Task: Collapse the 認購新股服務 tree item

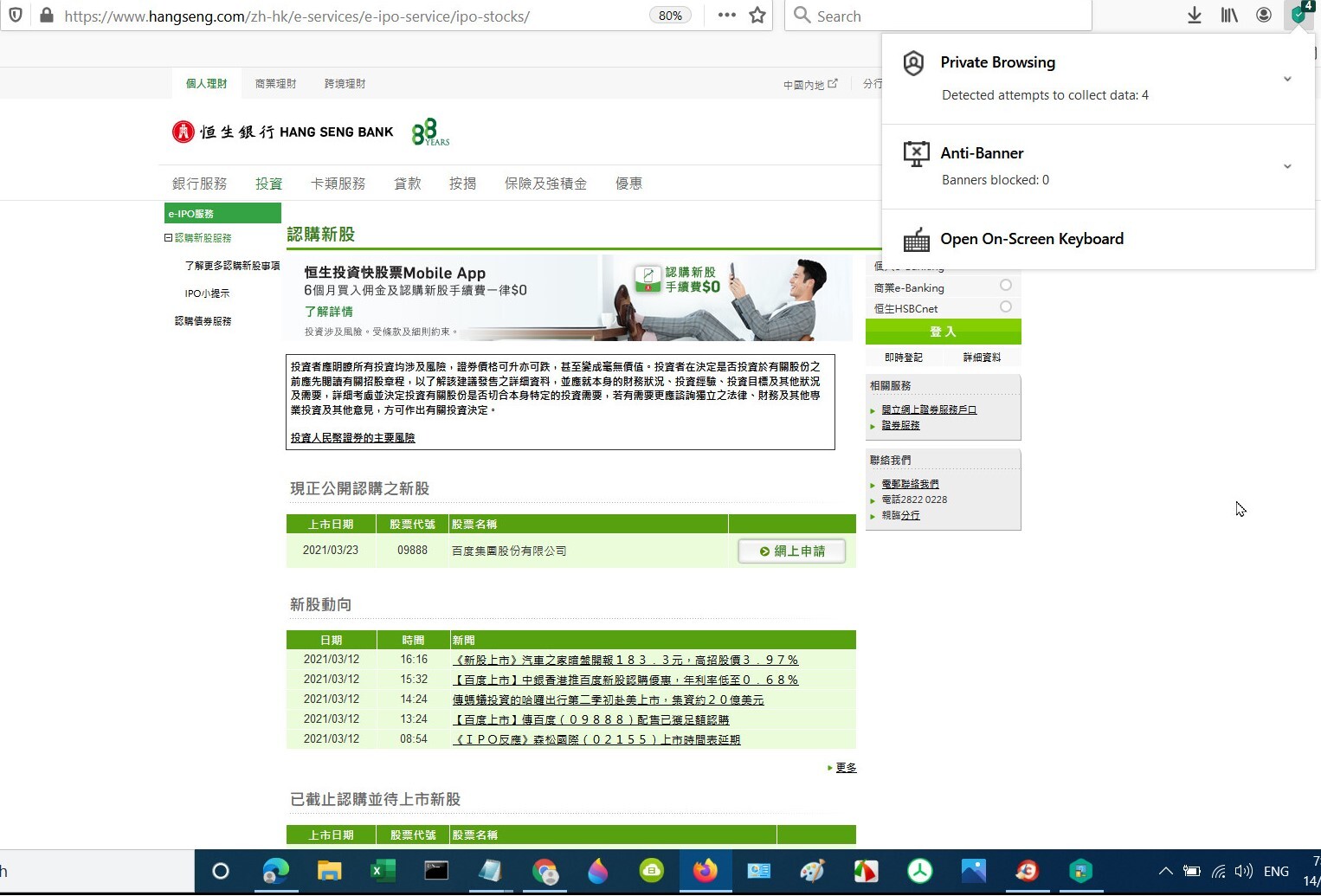Action: point(168,237)
